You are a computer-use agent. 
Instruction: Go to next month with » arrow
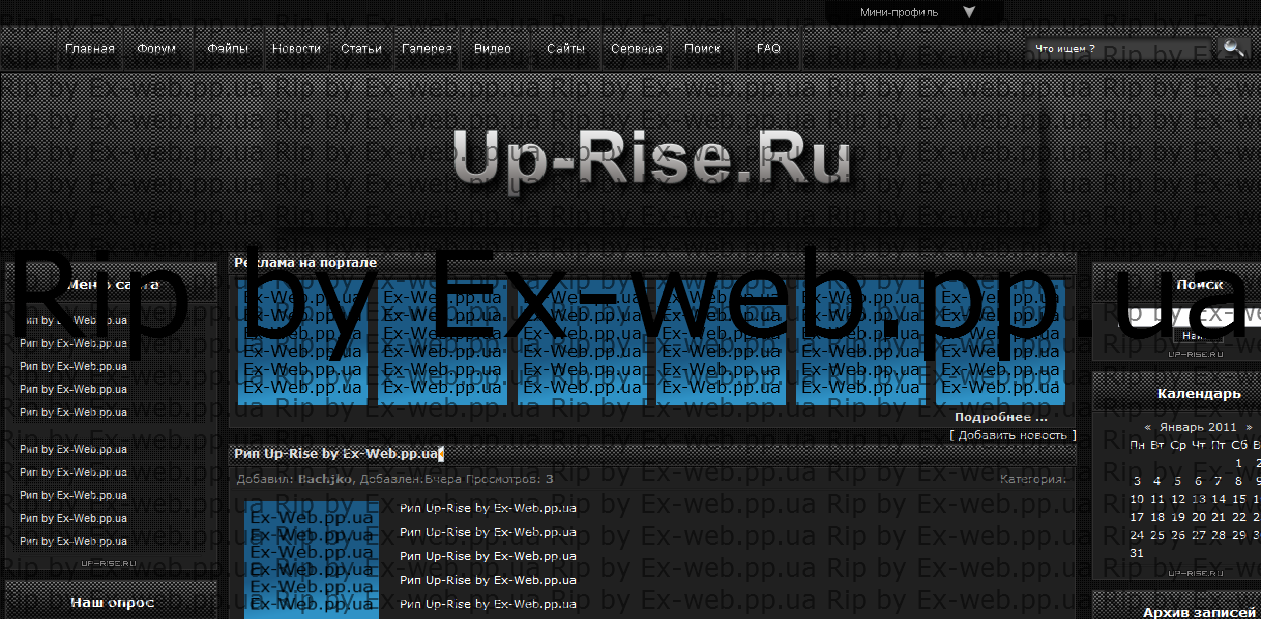tap(1249, 426)
